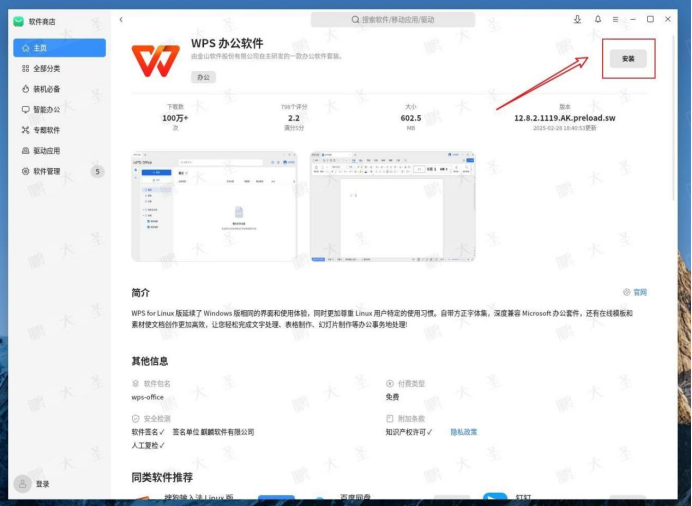Screen dimensions: 692x506
Task: Open the 官网 link
Action: coord(640,292)
